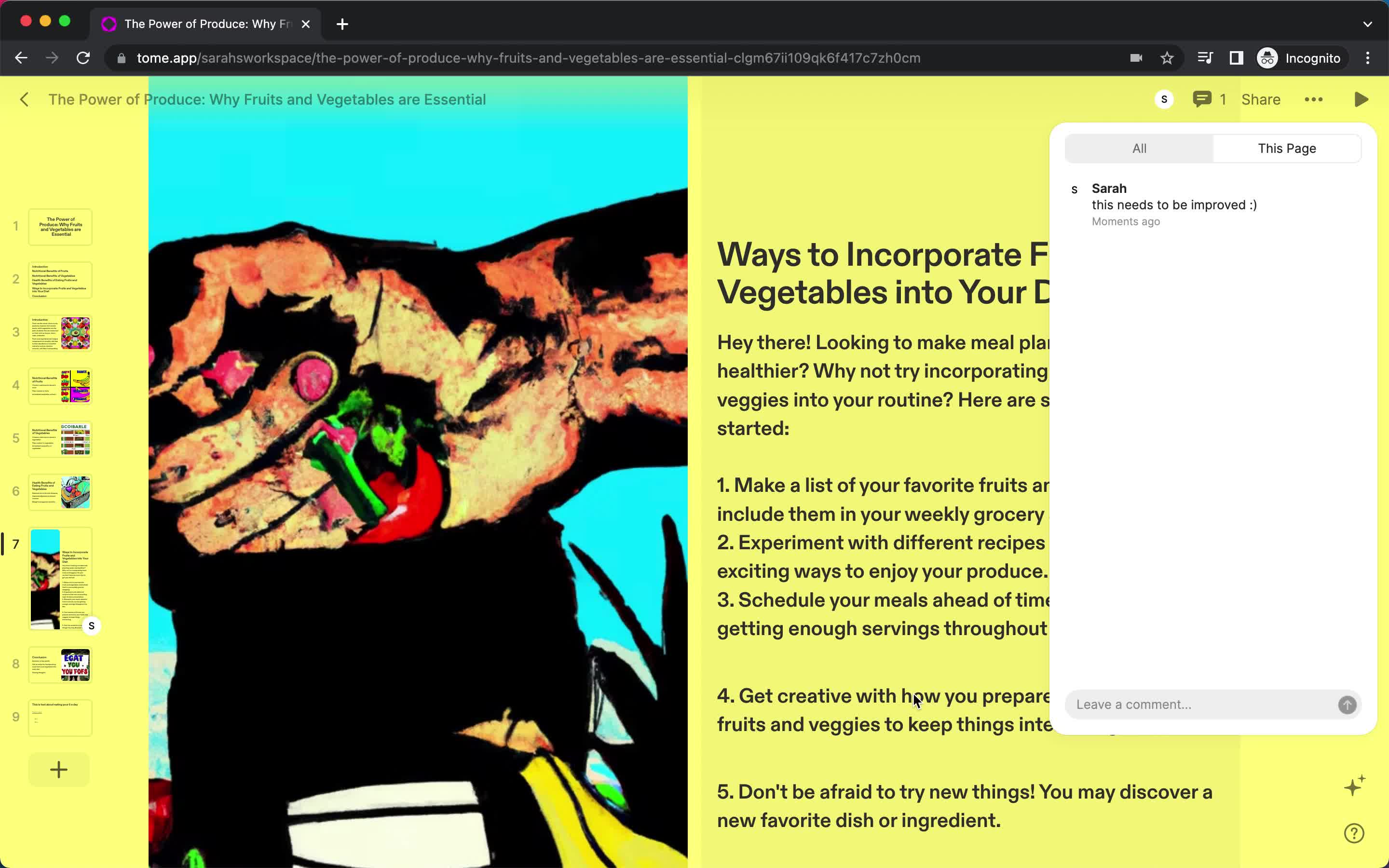This screenshot has width=1389, height=868.
Task: Click the back navigation arrow top left
Action: tap(25, 99)
